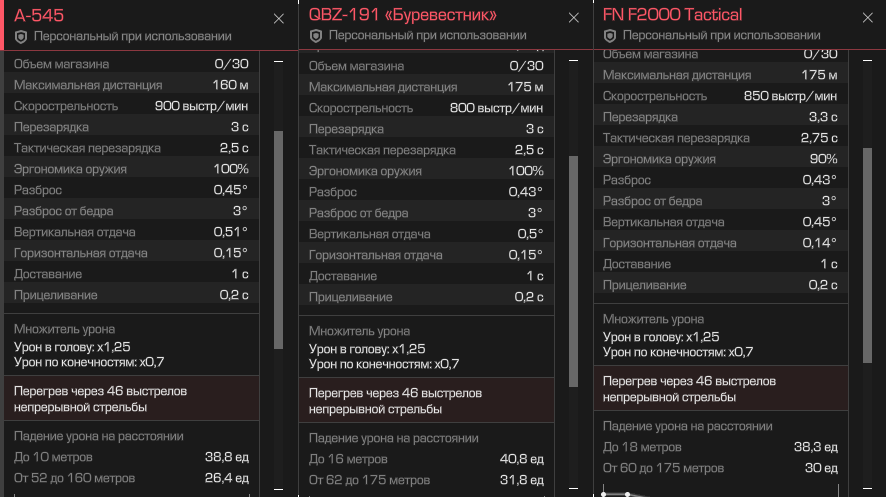Screen dimensions: 886x497
Task: Click Множитель урона section in QBZ-191 panel
Action: coord(426,347)
